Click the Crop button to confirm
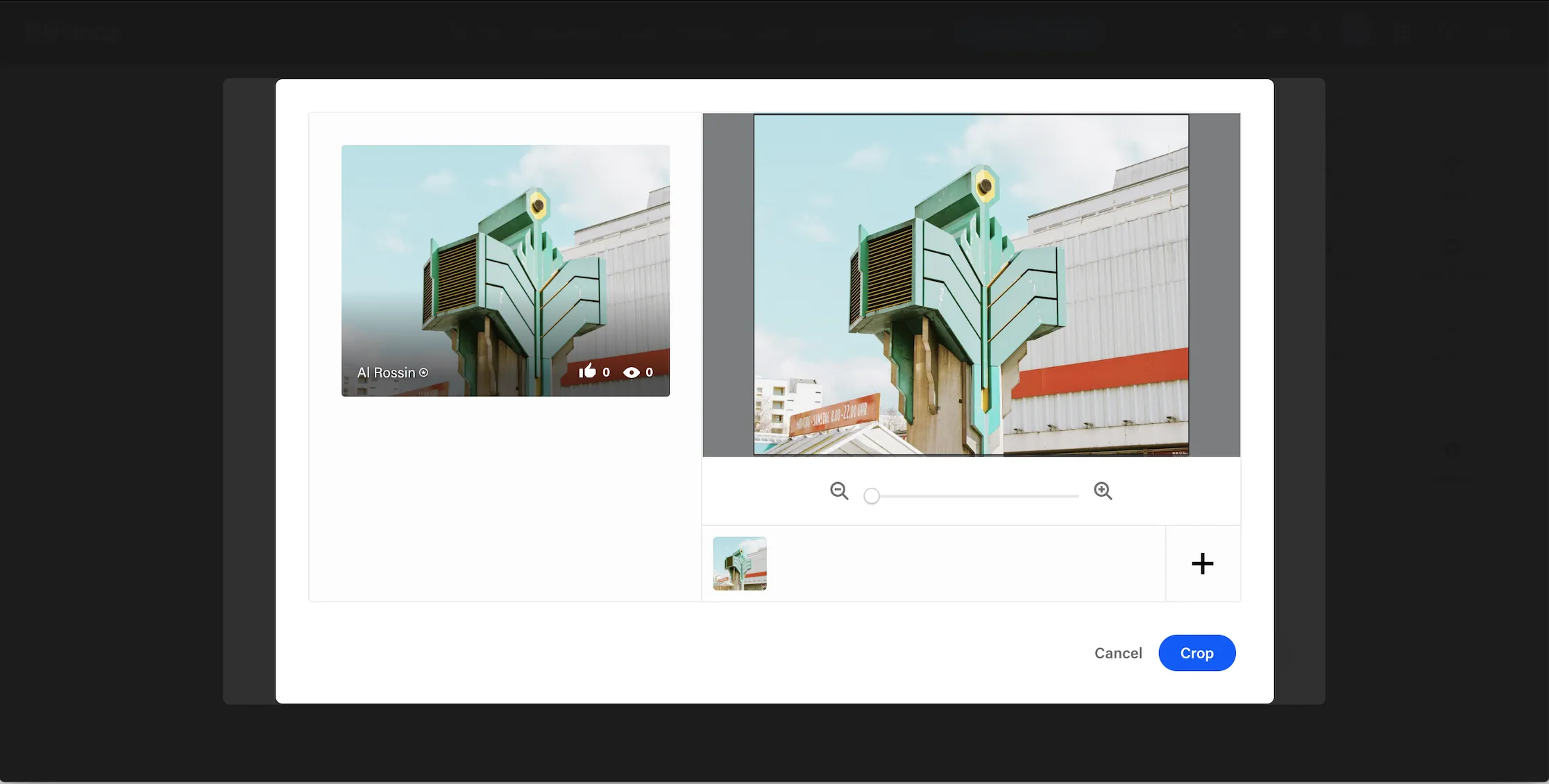 coord(1197,652)
